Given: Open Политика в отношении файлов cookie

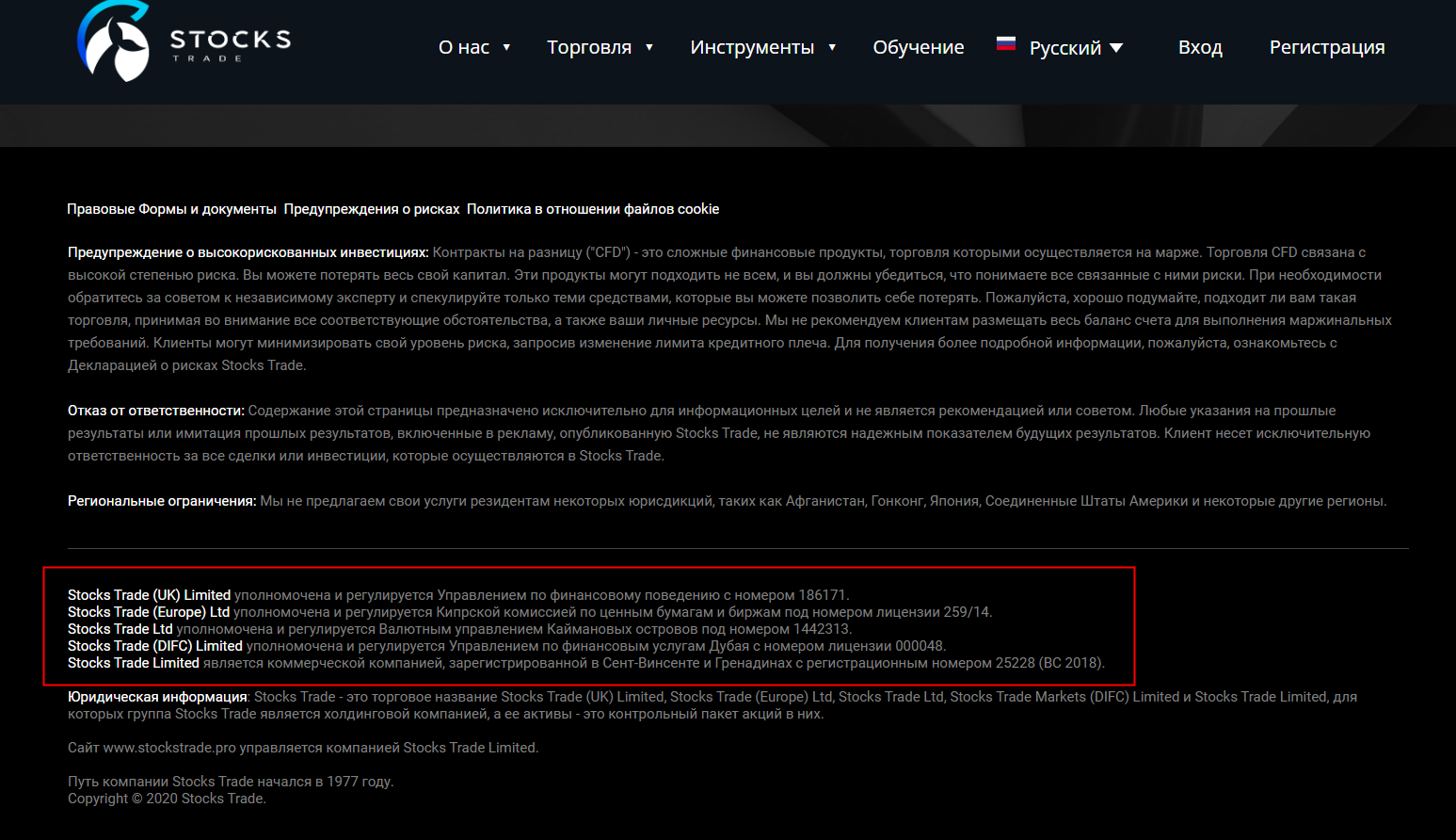Looking at the screenshot, I should pos(593,209).
